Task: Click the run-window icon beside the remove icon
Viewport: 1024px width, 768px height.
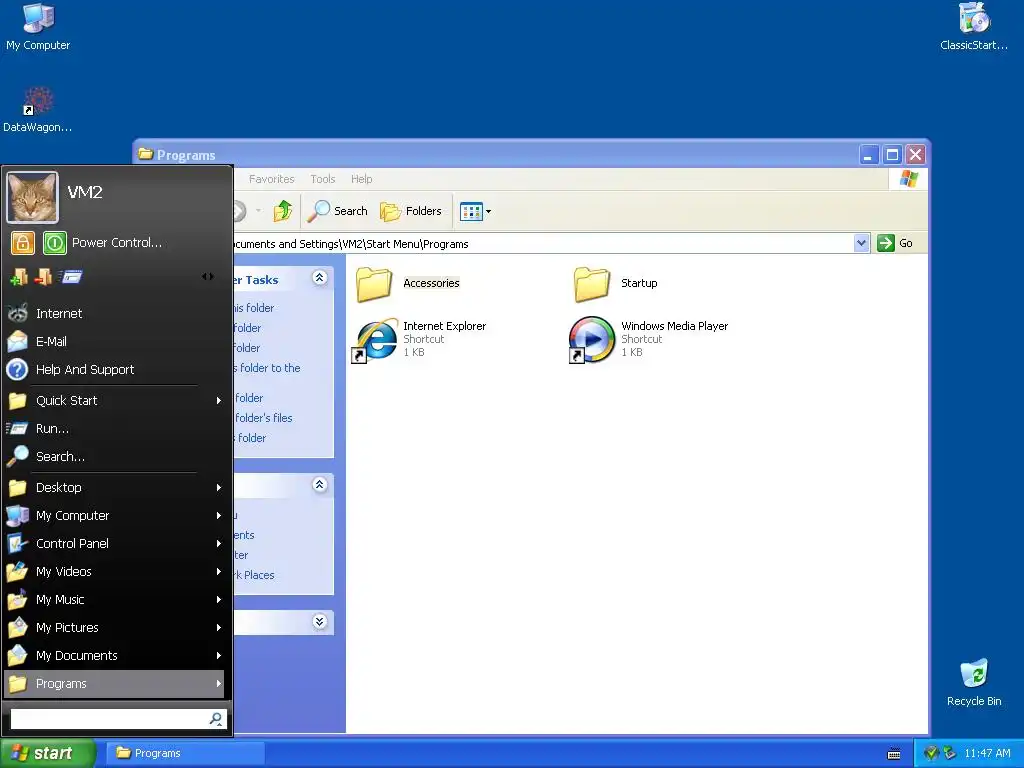Action: coord(71,277)
